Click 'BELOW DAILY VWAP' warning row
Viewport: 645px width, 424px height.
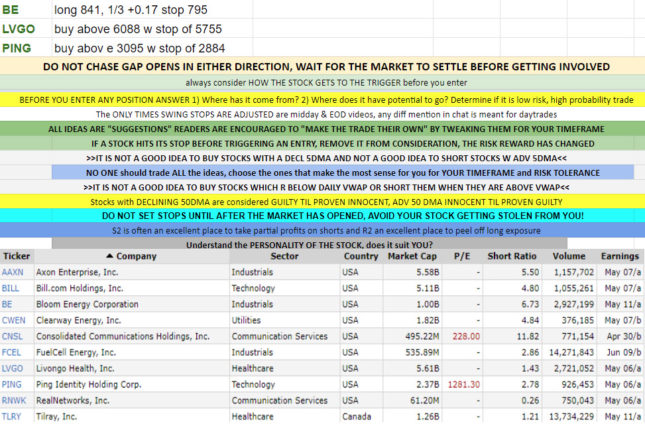322,187
